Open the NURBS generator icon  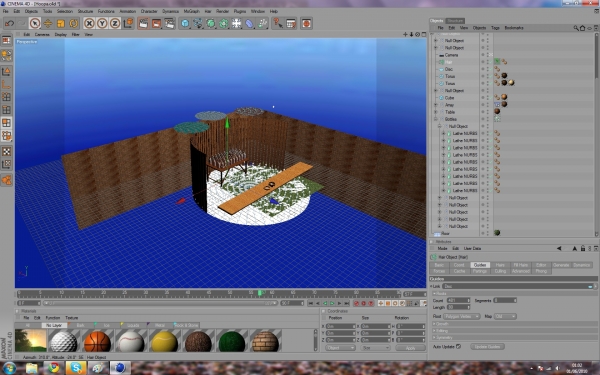(x=211, y=23)
